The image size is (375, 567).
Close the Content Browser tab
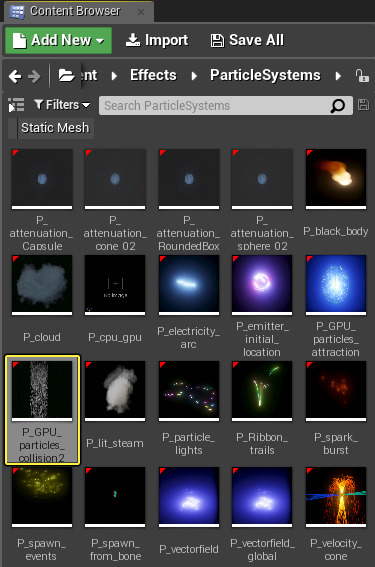pos(141,12)
